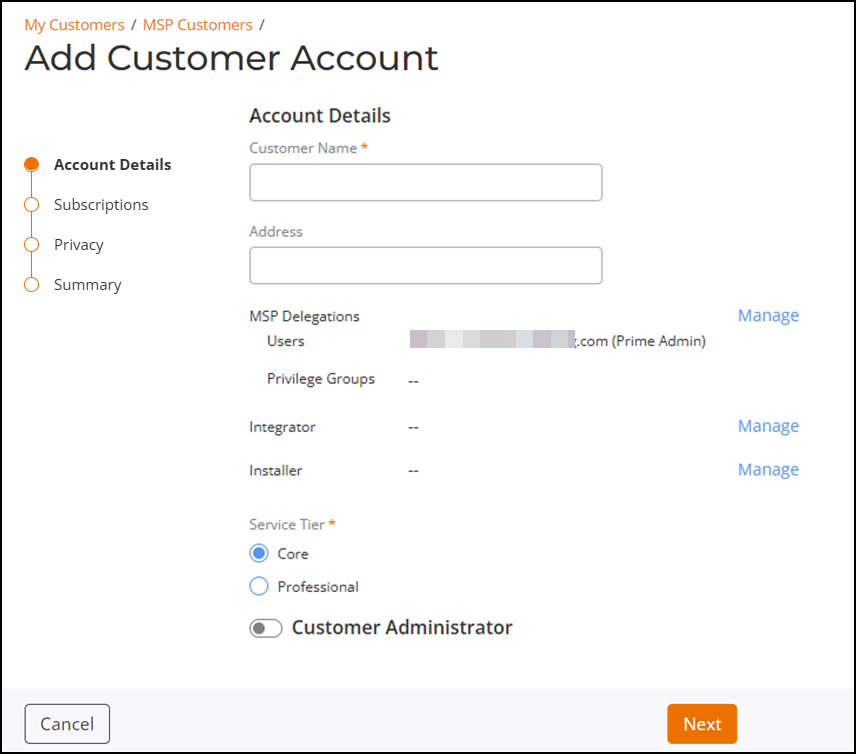
Task: Click into the Address text field
Action: (x=425, y=266)
